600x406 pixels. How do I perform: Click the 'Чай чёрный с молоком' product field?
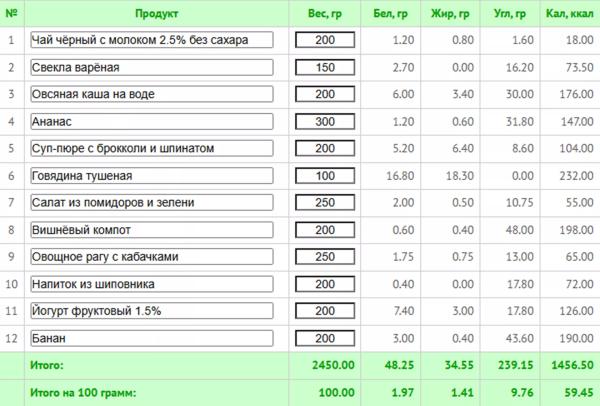tap(151, 40)
